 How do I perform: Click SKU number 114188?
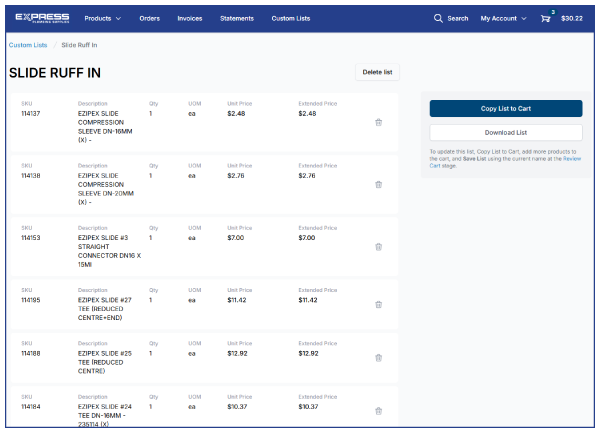click(31, 353)
